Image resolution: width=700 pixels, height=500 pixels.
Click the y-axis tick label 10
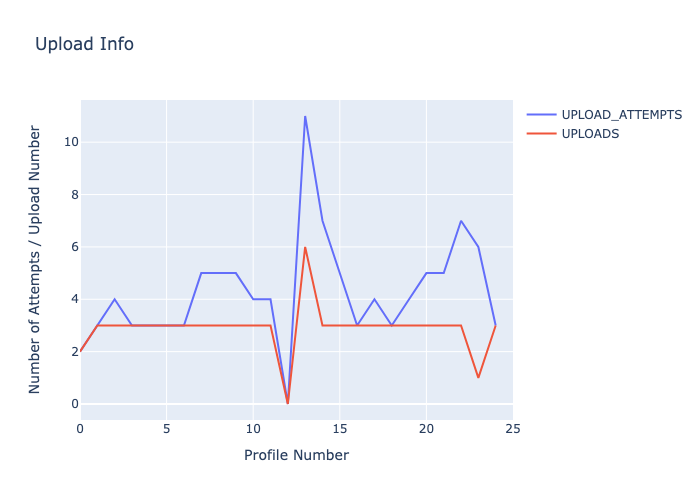(70, 142)
